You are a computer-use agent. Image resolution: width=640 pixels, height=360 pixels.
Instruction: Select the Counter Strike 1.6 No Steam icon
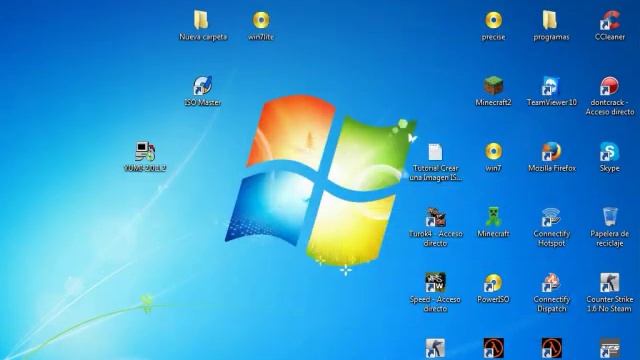[609, 282]
